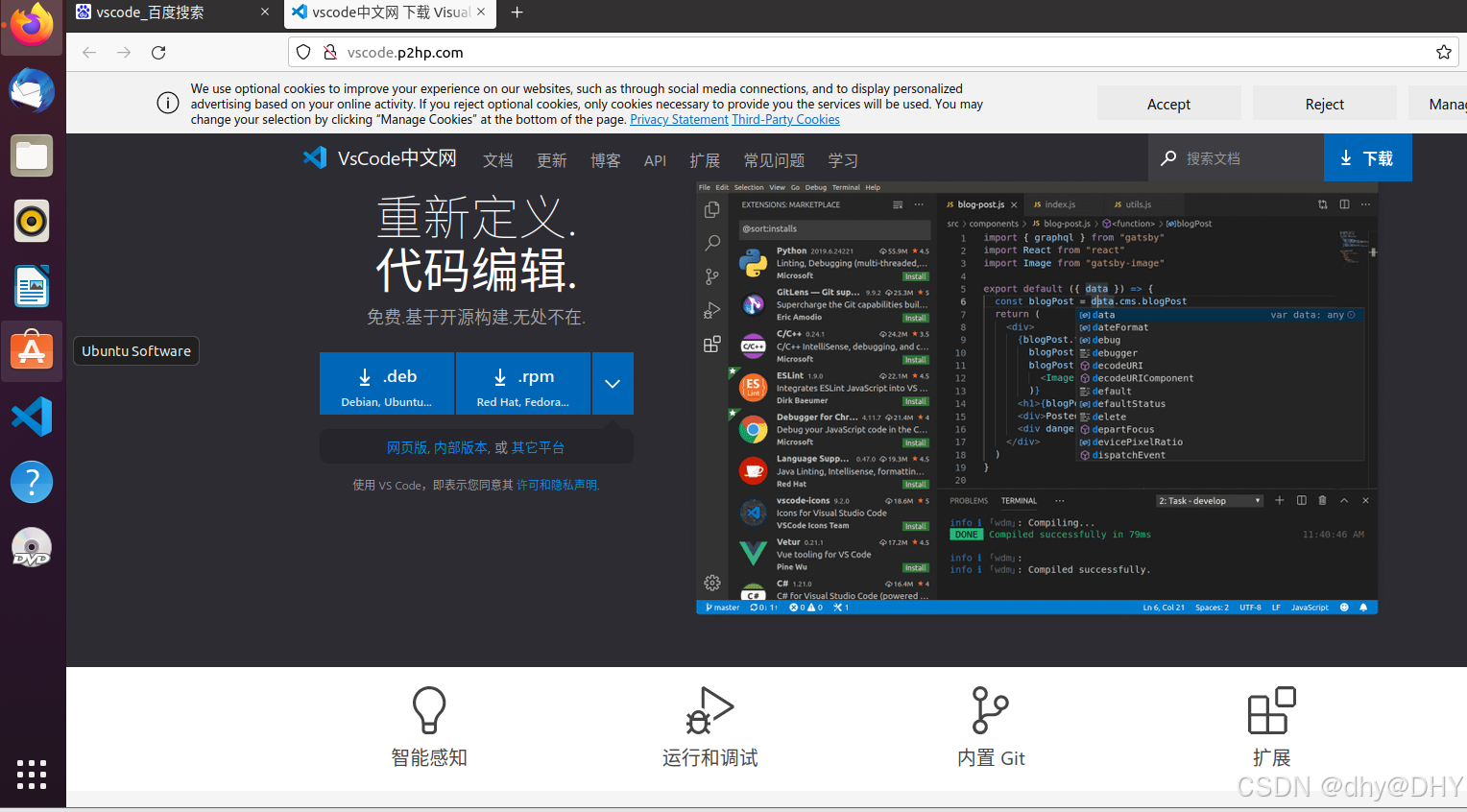Close the vscode_百度搜索 tab
The height and width of the screenshot is (812, 1467).
pyautogui.click(x=265, y=12)
